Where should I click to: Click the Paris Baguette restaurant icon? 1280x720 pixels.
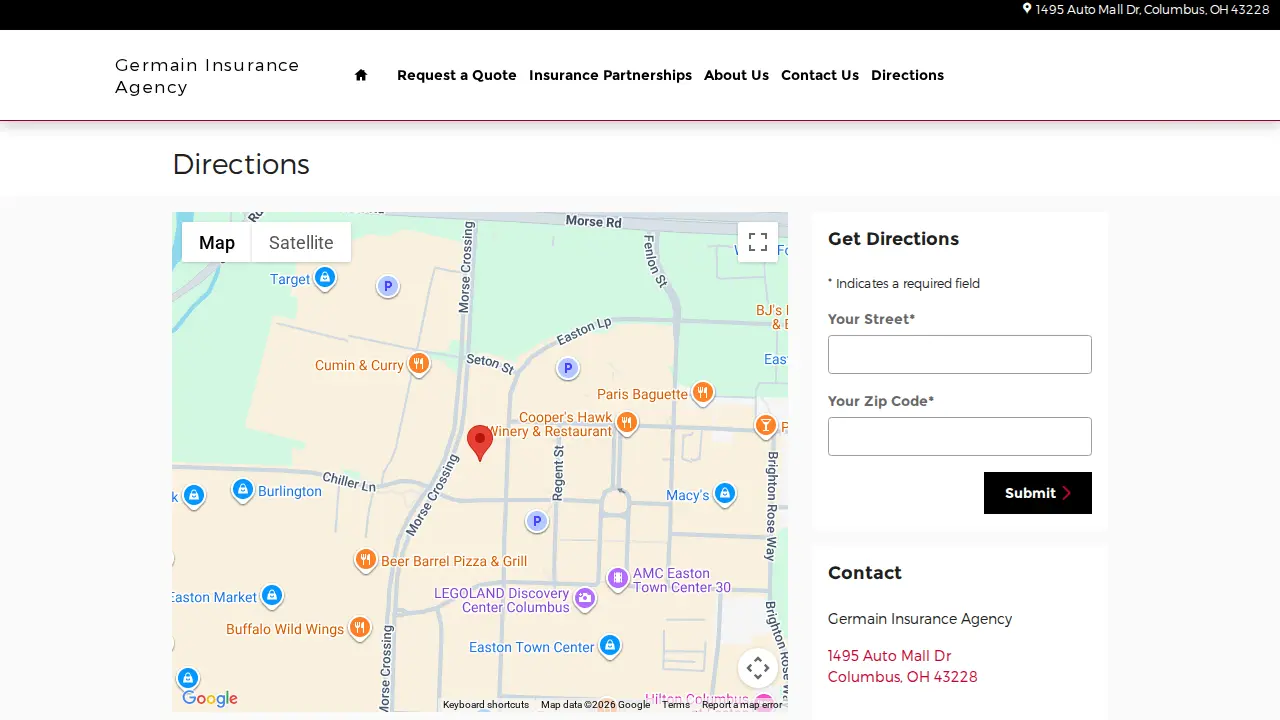click(x=703, y=393)
